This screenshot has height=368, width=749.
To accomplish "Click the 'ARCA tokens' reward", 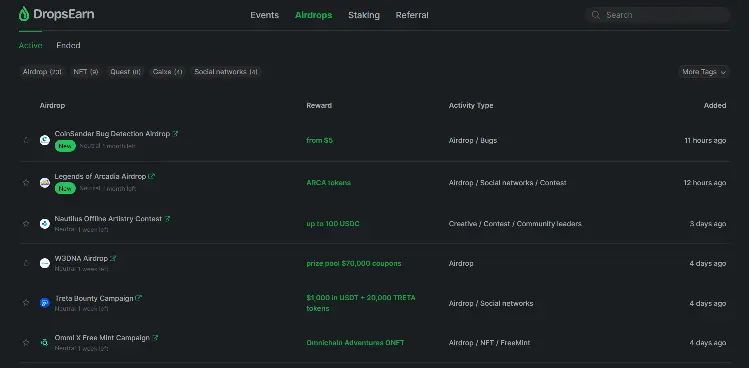I will [329, 183].
